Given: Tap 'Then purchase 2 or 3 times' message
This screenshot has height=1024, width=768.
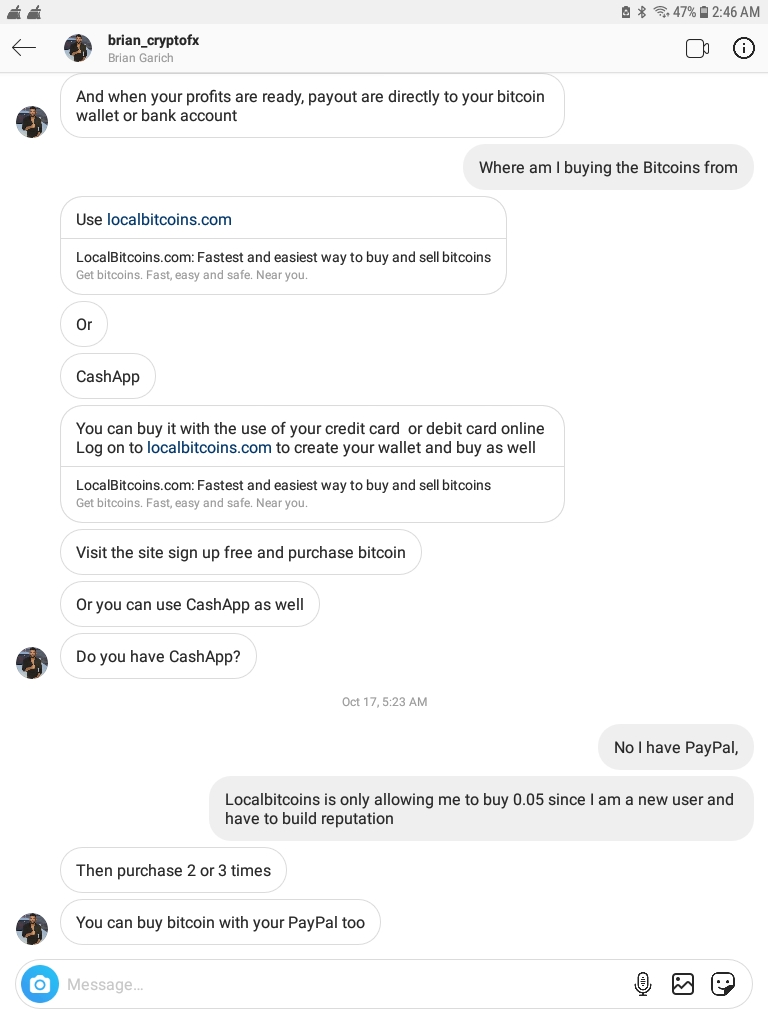Looking at the screenshot, I should (x=173, y=870).
